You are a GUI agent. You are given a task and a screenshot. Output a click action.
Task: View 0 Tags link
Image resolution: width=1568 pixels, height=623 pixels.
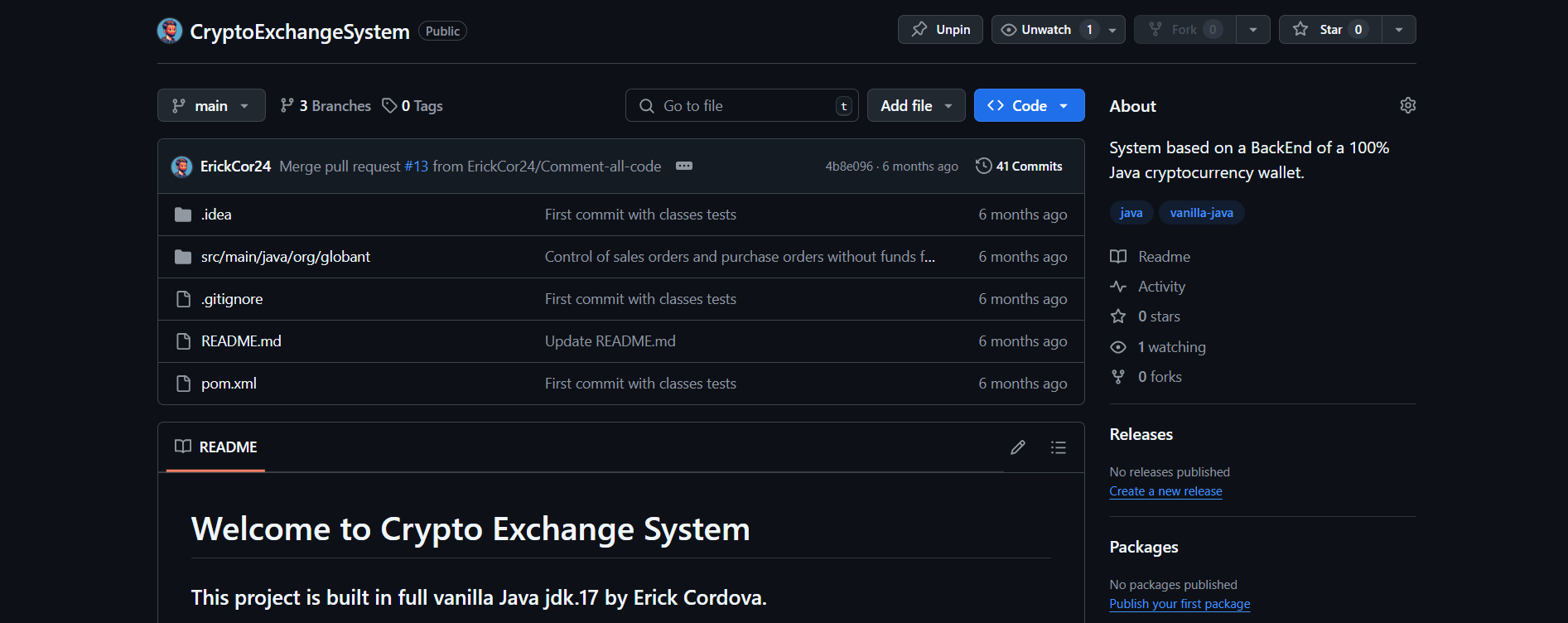tap(413, 106)
